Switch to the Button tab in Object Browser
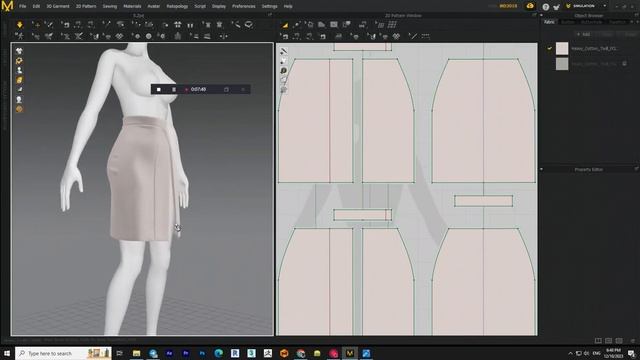This screenshot has height=360, width=640. coord(568,22)
